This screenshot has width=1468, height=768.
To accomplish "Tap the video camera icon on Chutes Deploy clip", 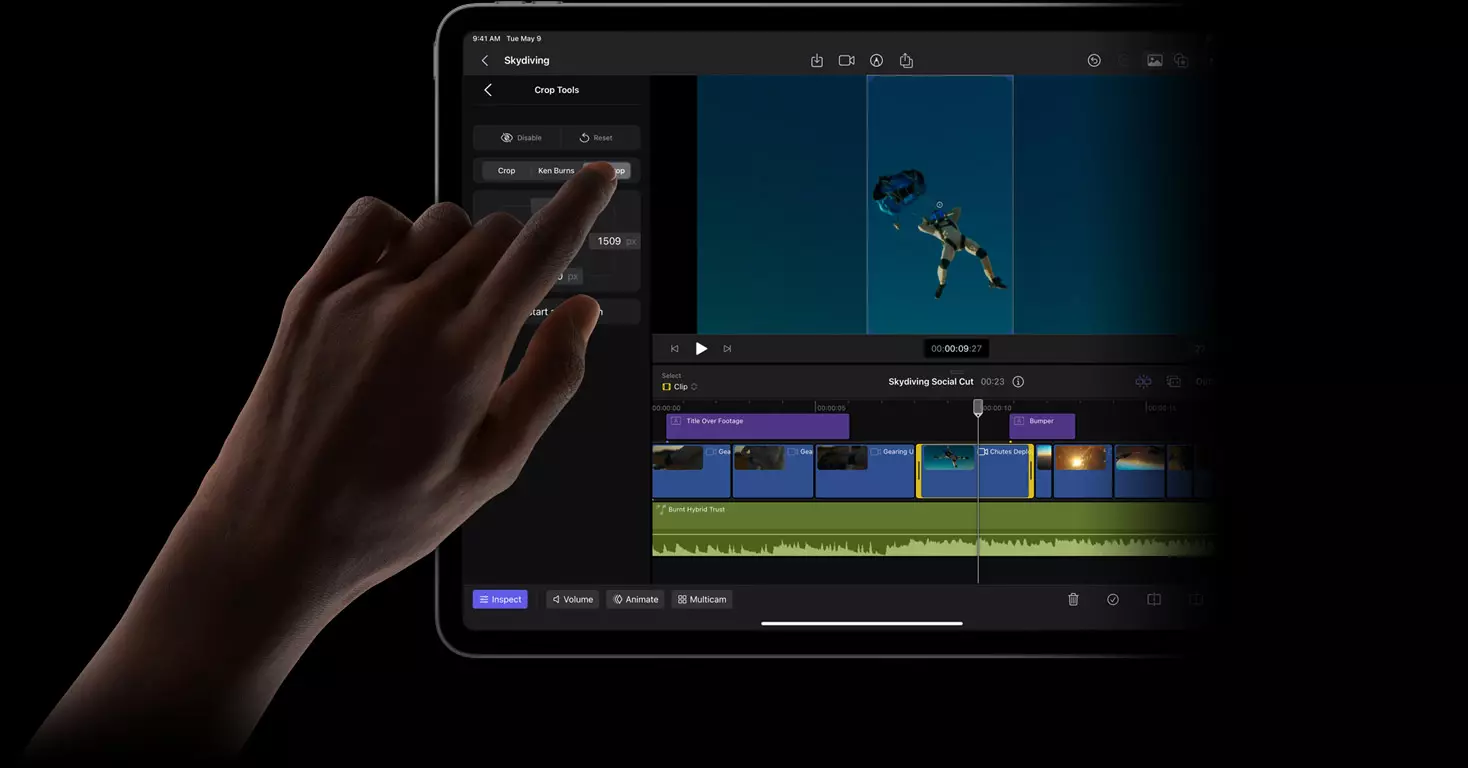I will coord(983,452).
